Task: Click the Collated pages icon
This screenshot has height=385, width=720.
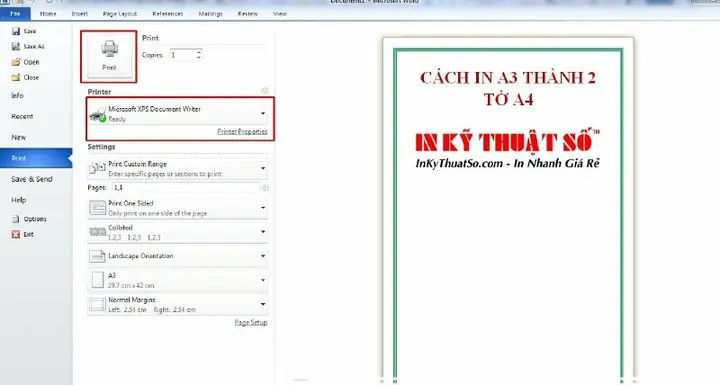Action: point(97,232)
